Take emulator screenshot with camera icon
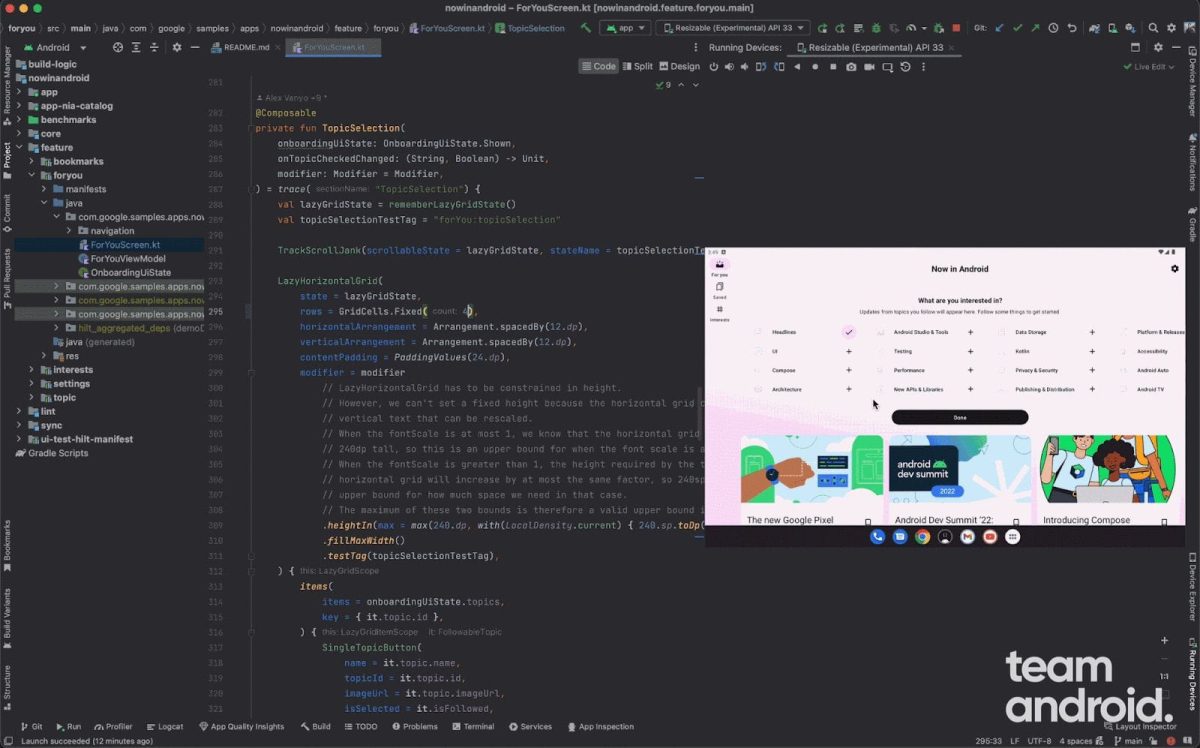 click(x=851, y=66)
